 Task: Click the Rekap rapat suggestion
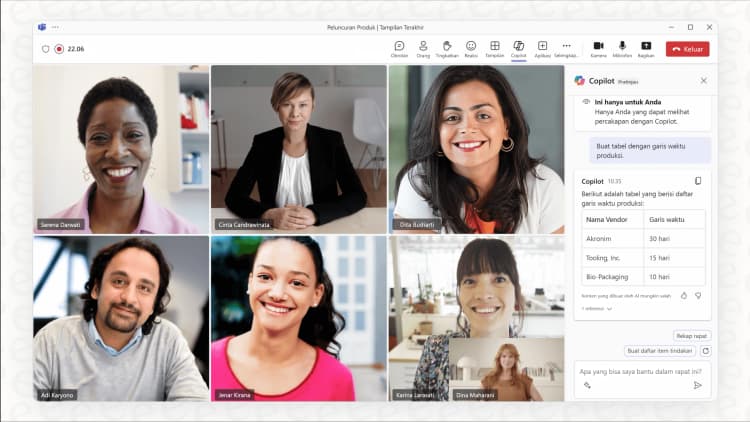692,336
